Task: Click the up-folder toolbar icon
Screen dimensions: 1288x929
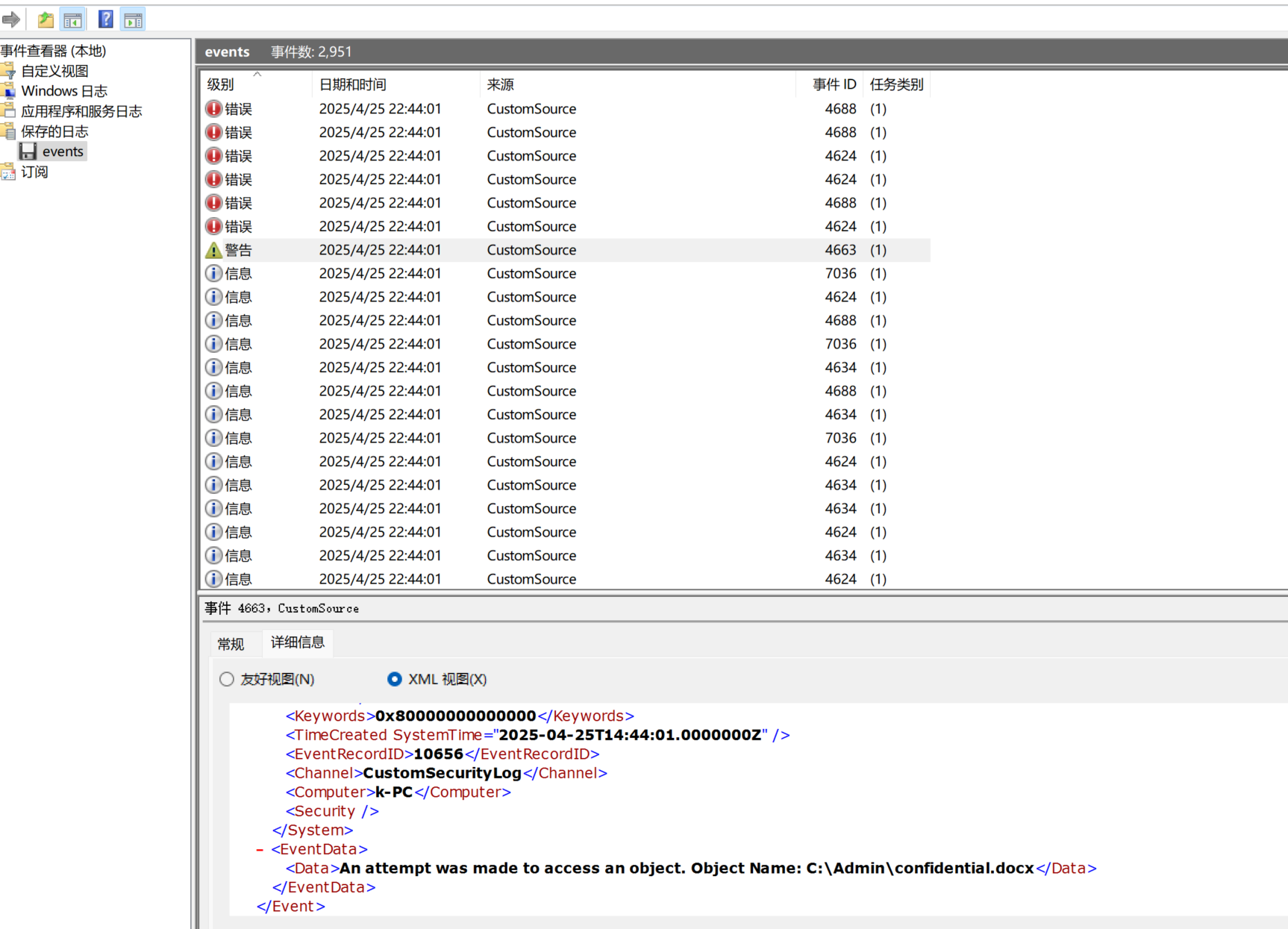Action: tap(46, 19)
